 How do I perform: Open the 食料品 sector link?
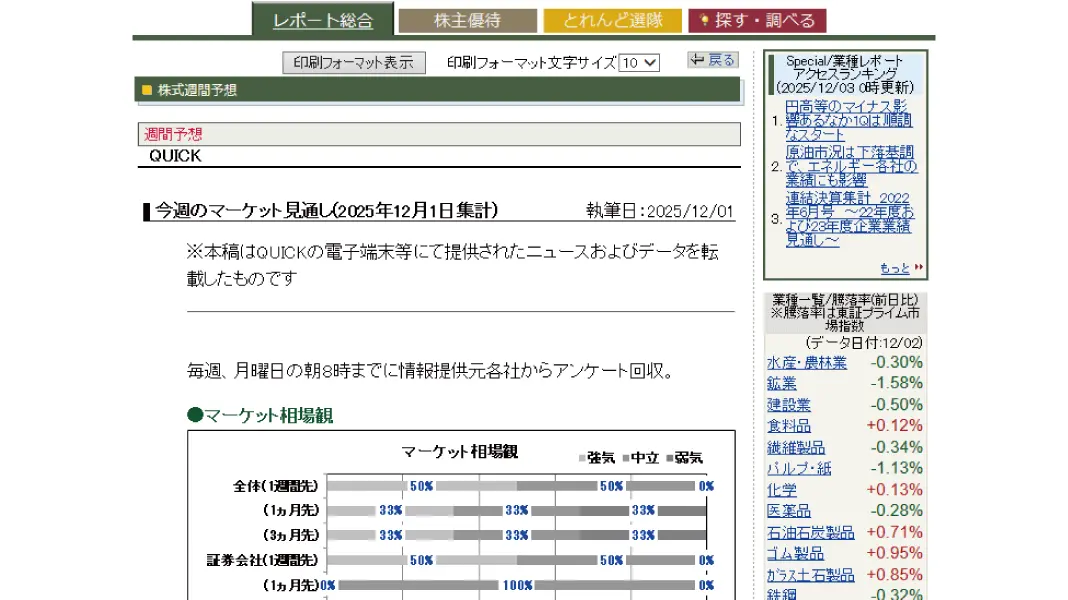[x=789, y=426]
